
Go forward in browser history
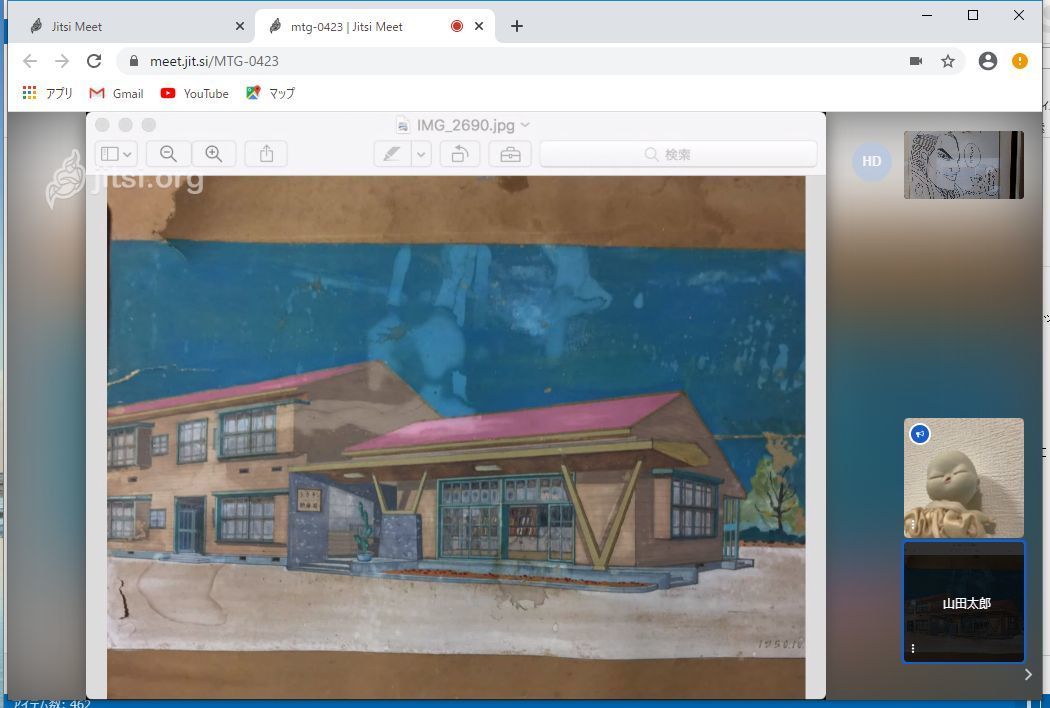click(x=62, y=61)
